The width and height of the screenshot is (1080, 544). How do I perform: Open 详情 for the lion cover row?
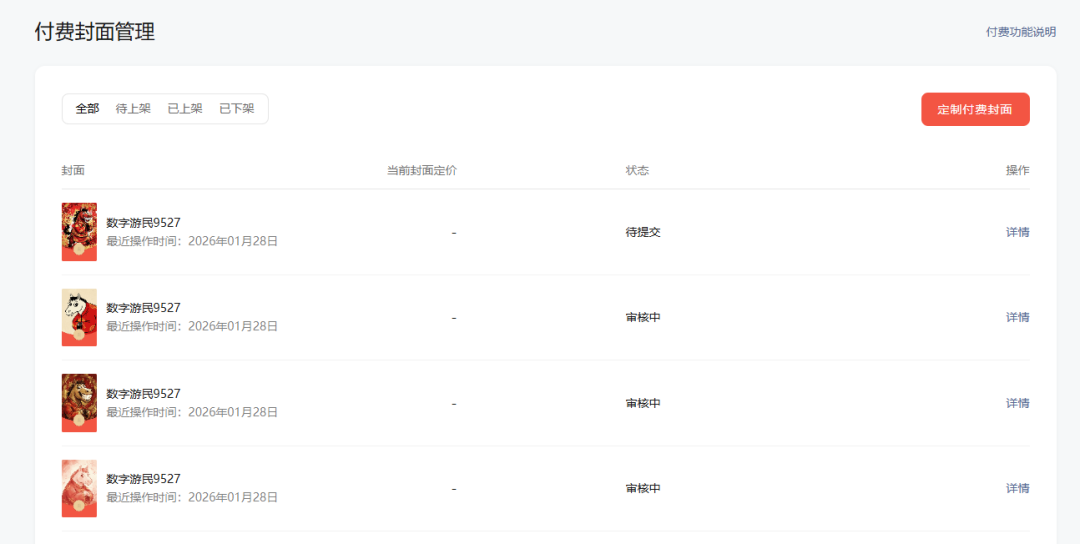(1018, 403)
